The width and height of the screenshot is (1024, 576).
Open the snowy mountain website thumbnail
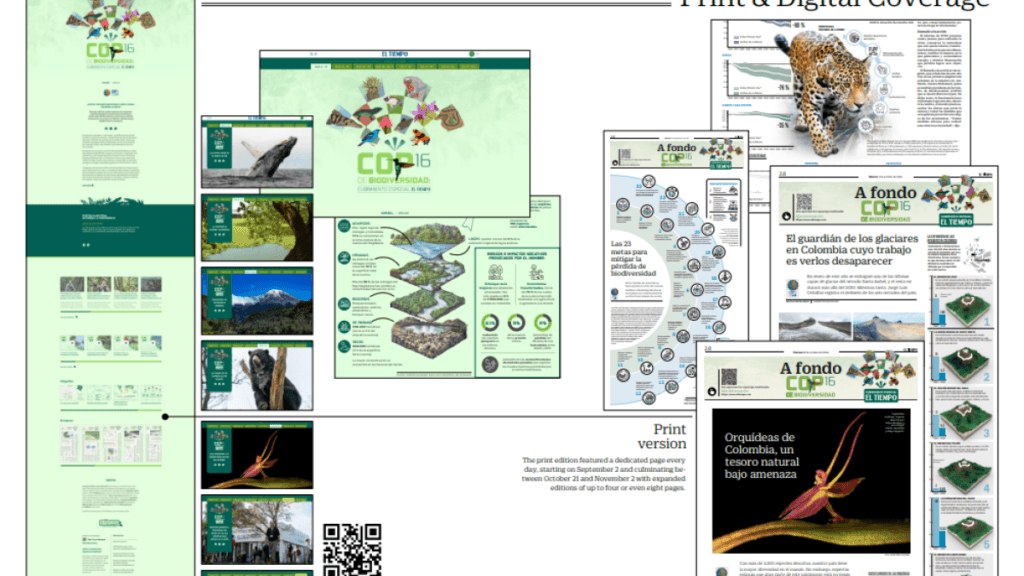tap(257, 300)
